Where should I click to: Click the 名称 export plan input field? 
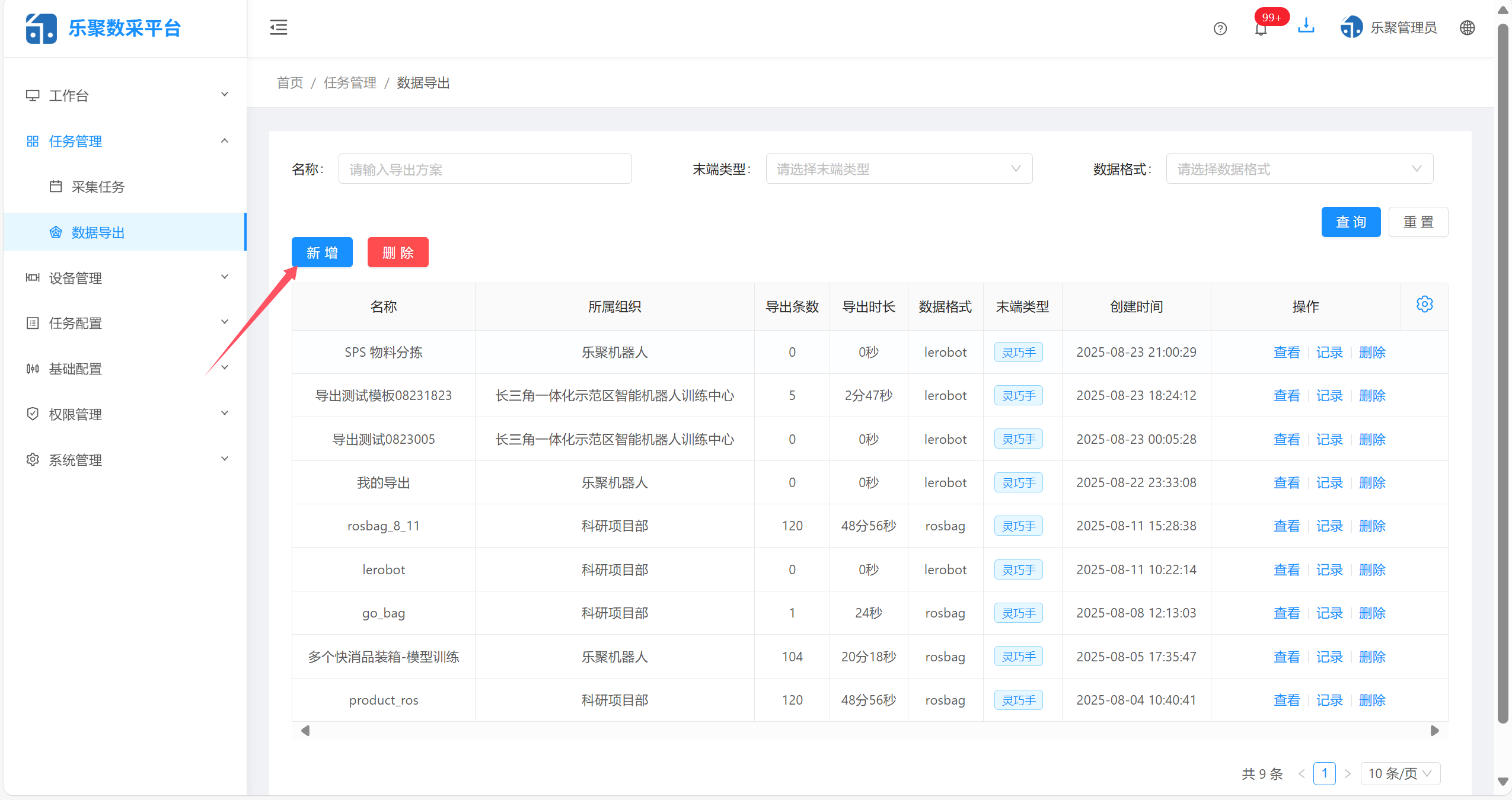484,169
